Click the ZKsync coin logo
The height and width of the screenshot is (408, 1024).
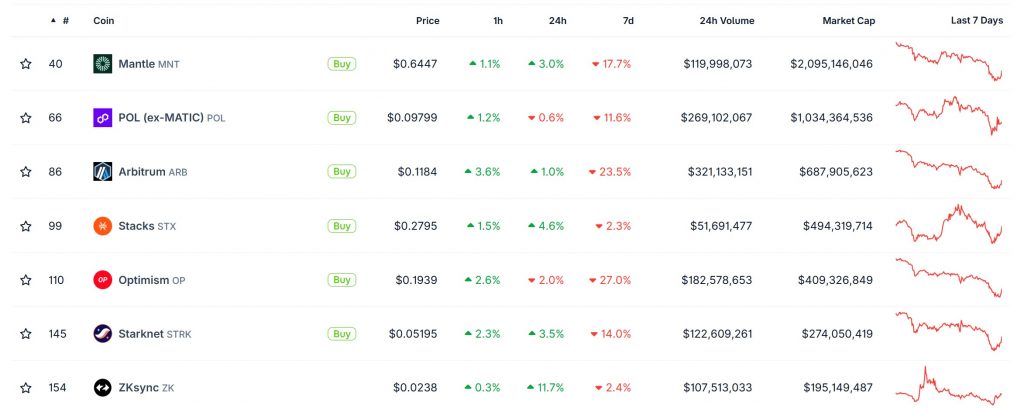(x=101, y=388)
